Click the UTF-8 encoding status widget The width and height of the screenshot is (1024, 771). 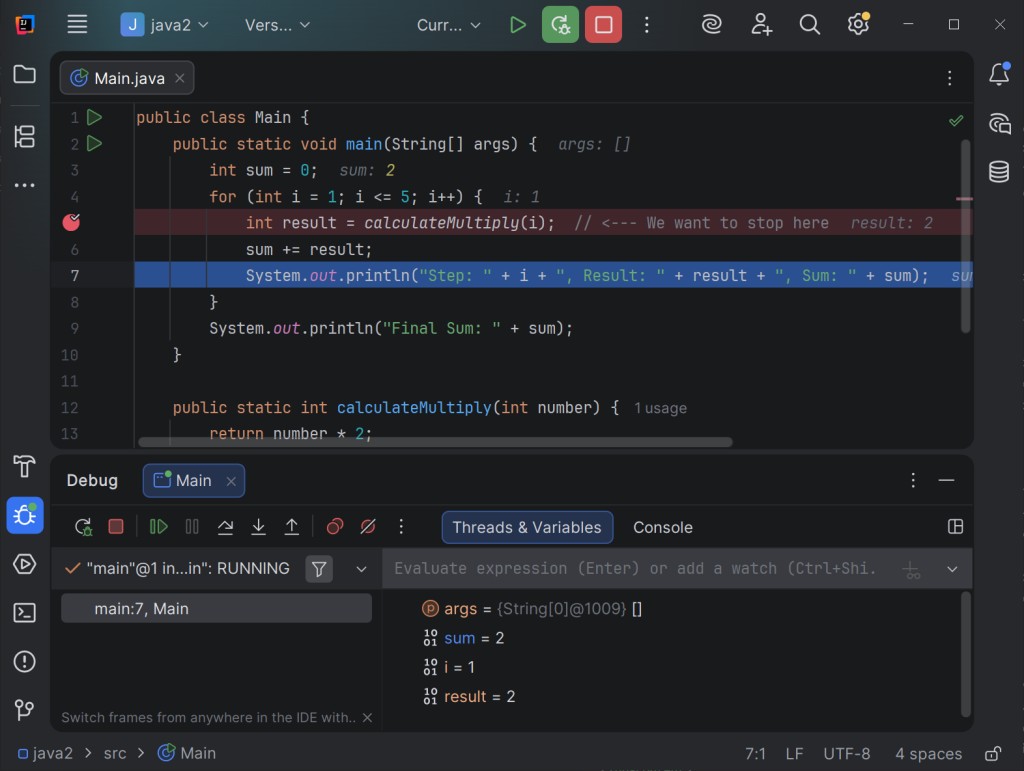846,754
